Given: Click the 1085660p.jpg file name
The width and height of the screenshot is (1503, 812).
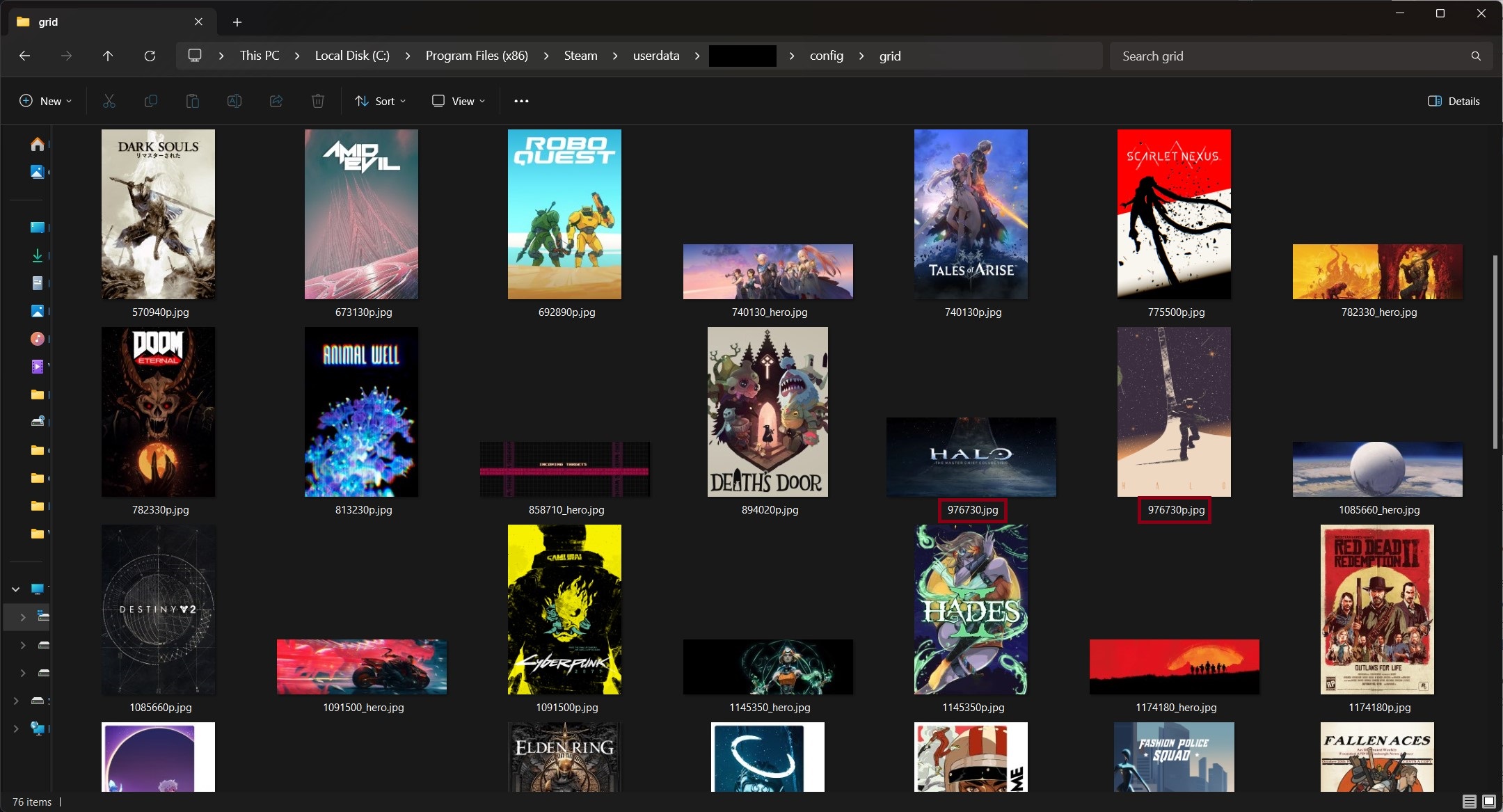Looking at the screenshot, I should click(x=161, y=708).
